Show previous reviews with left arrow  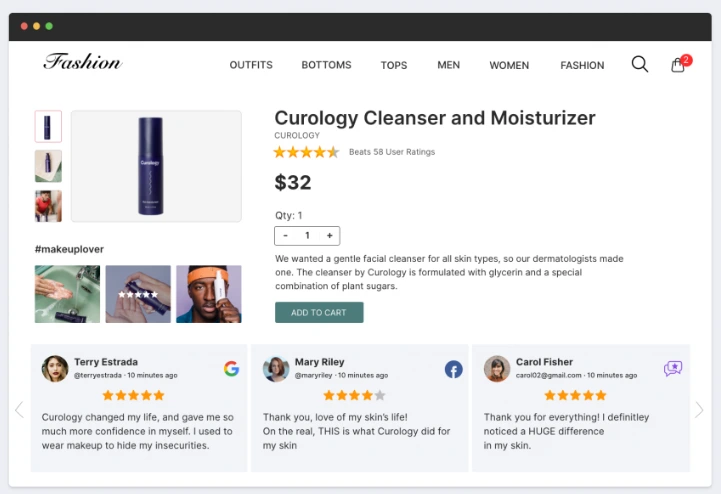click(x=18, y=409)
